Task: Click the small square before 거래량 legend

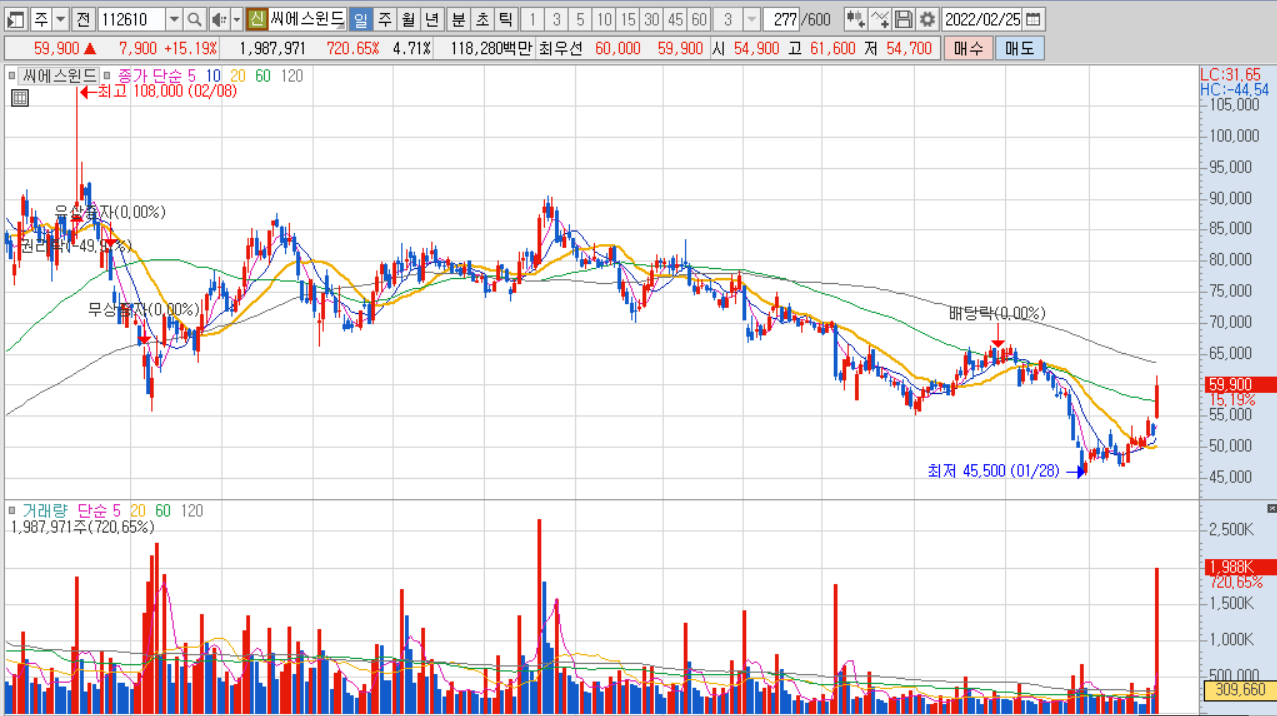Action: 11,511
